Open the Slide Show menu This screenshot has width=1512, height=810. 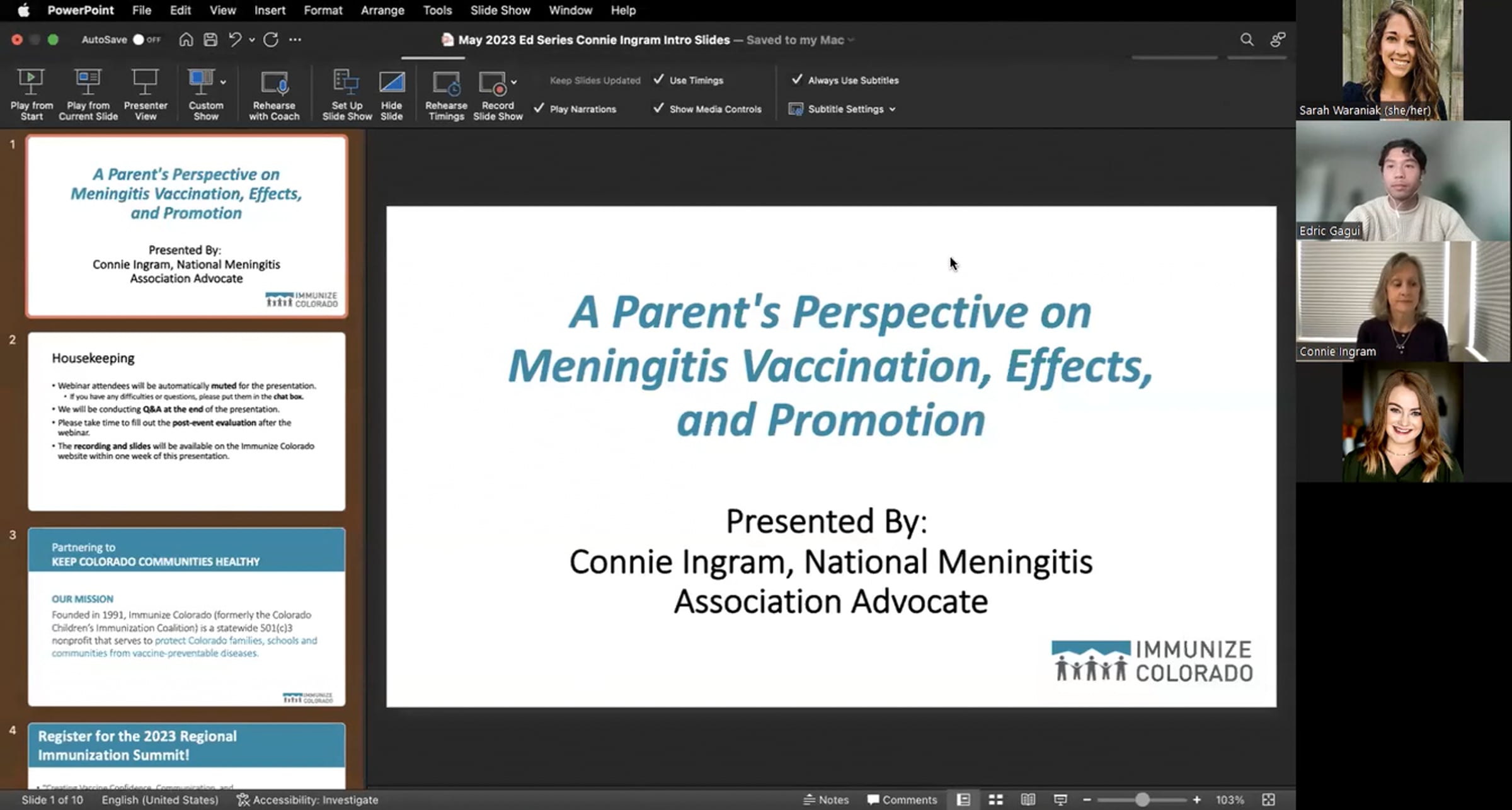pos(500,10)
